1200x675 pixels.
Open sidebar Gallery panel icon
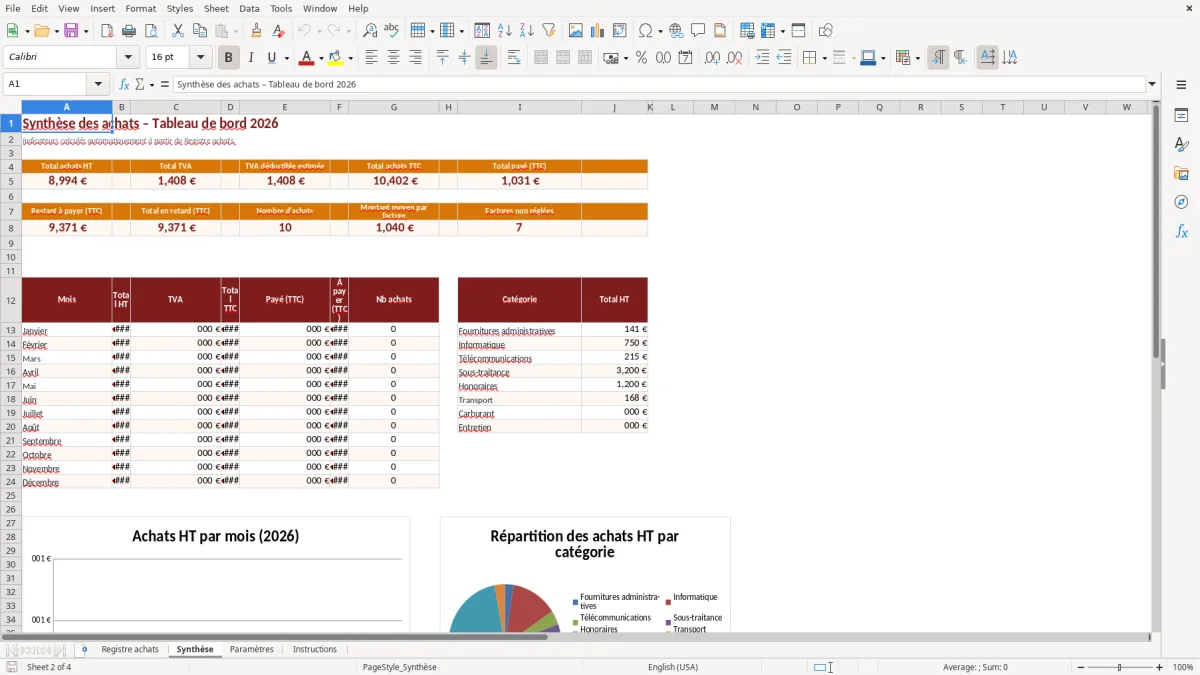click(1181, 173)
